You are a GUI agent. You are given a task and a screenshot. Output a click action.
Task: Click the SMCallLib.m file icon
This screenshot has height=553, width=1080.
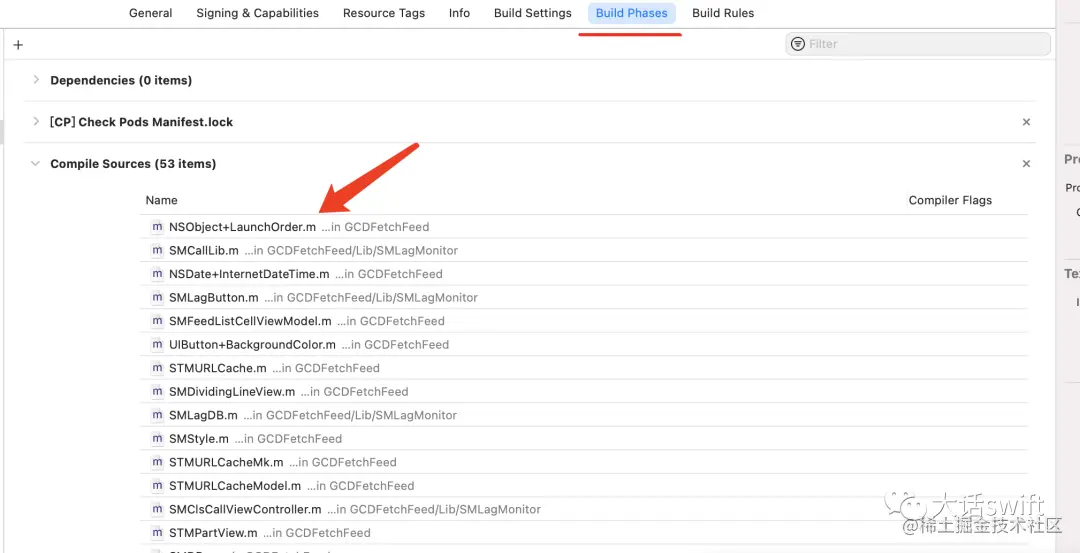(157, 251)
